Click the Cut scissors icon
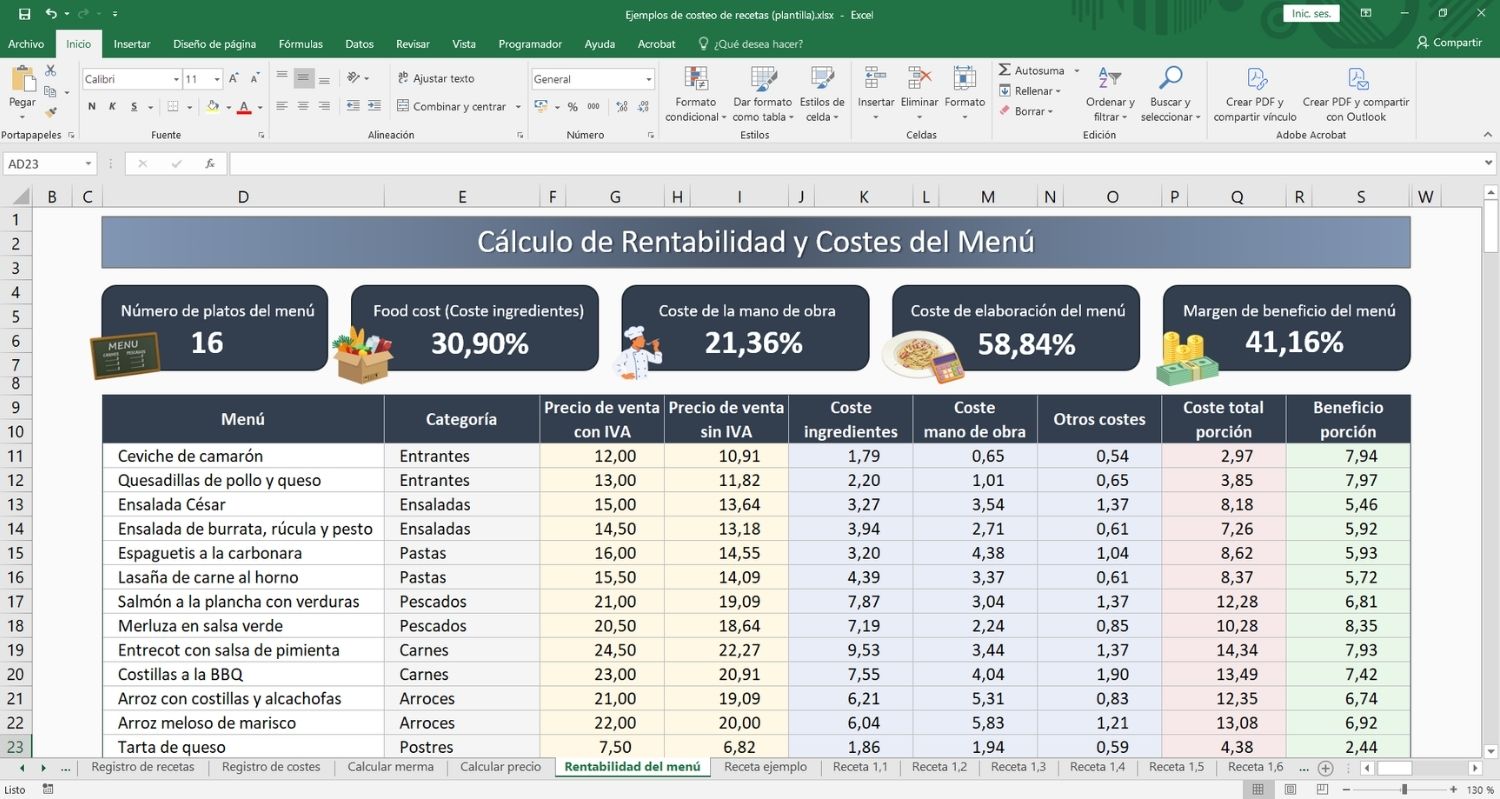 [x=51, y=71]
